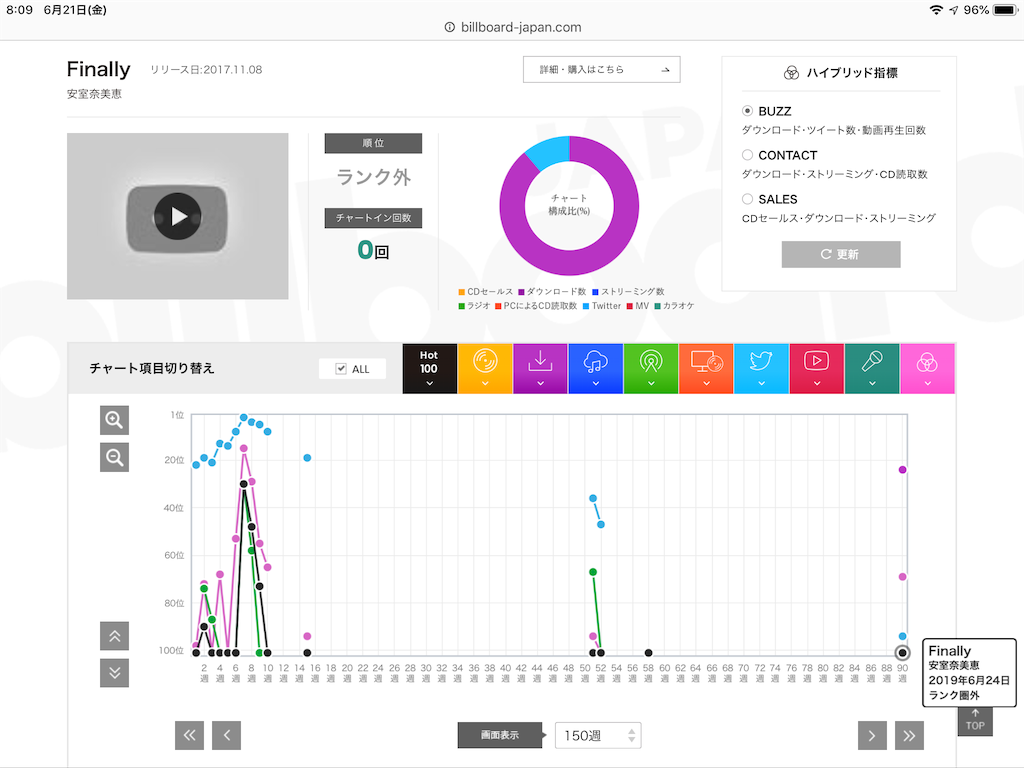Switch to the Hot 100 chart tab
The height and width of the screenshot is (768, 1024).
pyautogui.click(x=429, y=368)
